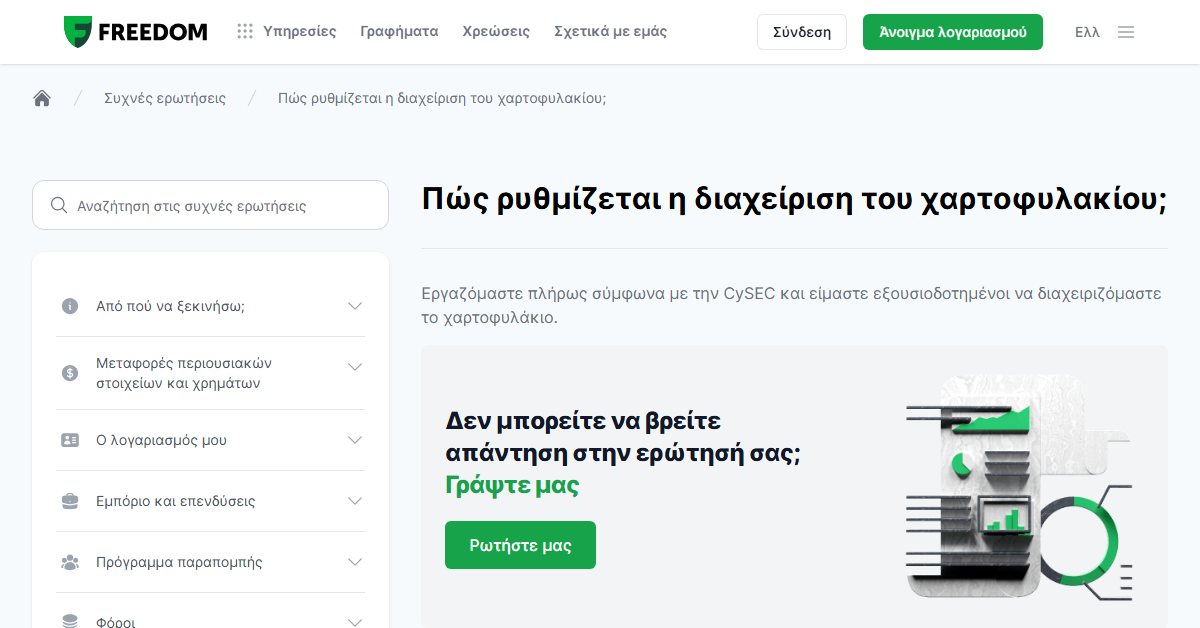Click the CySEC answer paragraph

click(x=791, y=306)
